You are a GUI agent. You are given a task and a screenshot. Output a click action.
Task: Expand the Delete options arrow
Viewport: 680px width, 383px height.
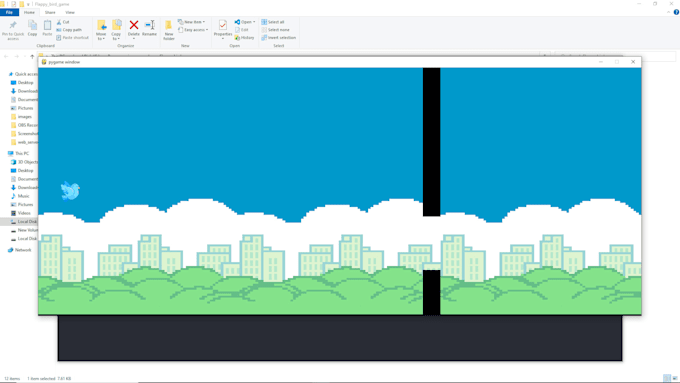[134, 39]
